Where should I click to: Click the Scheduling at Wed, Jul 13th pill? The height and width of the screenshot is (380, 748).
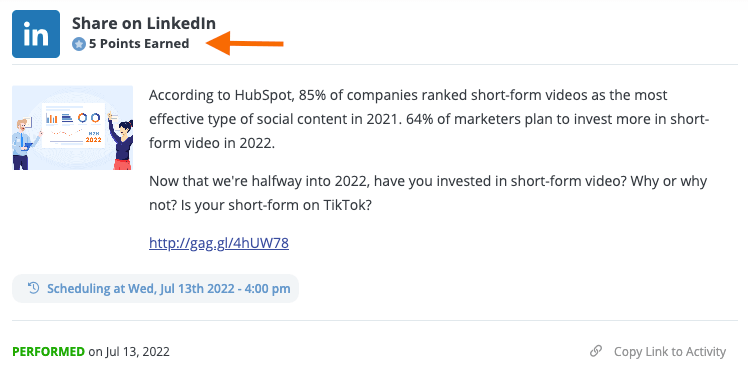(x=156, y=288)
